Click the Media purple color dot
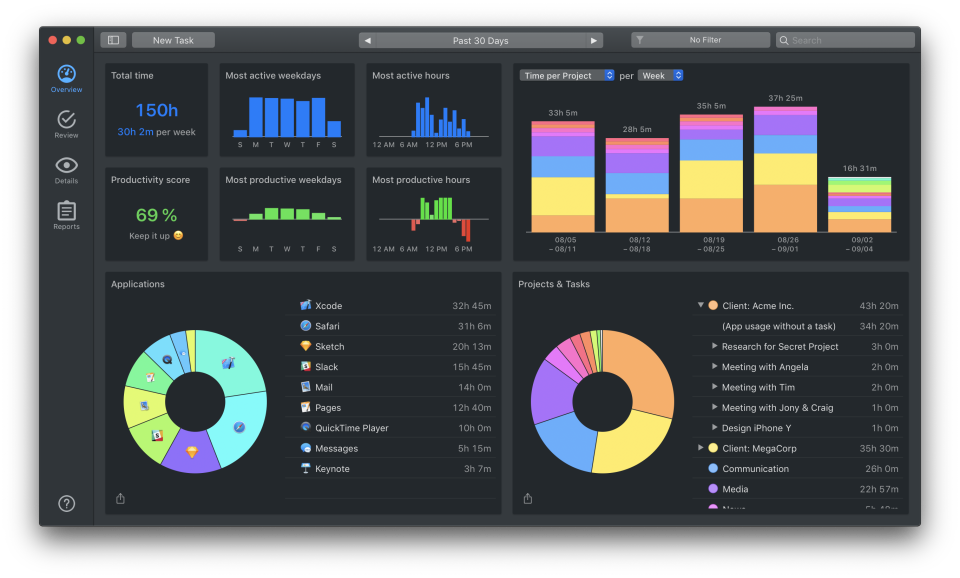Screen dimensions: 960x578 pyautogui.click(x=713, y=489)
